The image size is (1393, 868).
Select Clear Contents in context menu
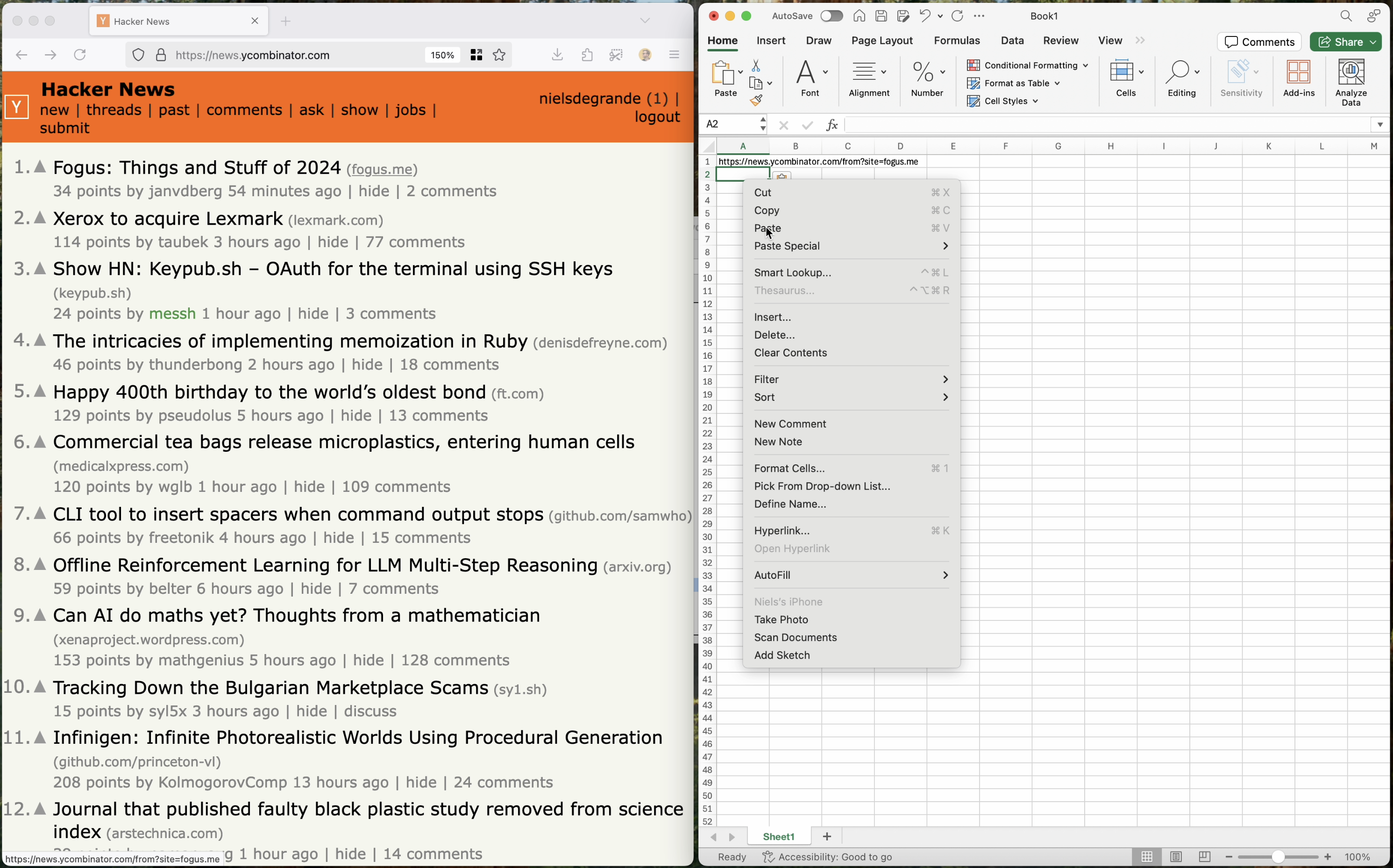click(x=851, y=353)
